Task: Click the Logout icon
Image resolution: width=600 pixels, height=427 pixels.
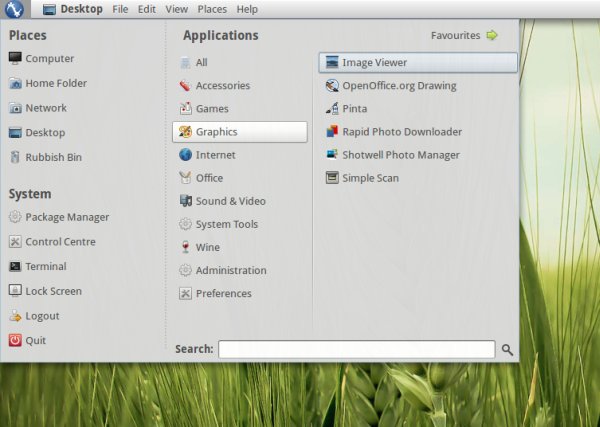Action: pos(15,316)
